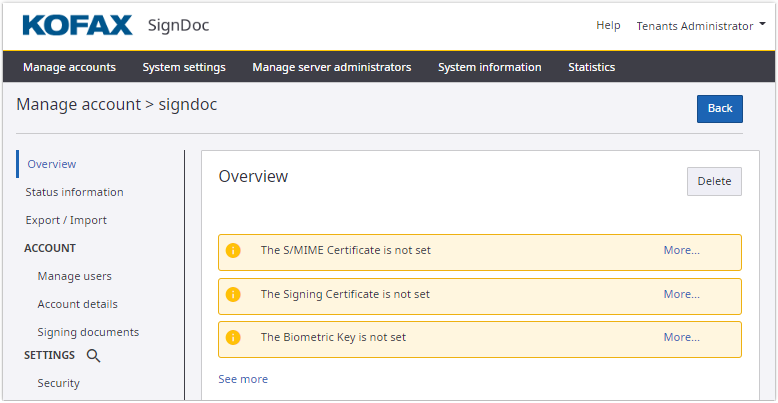Click More for Signing Certificate warning

click(x=681, y=295)
